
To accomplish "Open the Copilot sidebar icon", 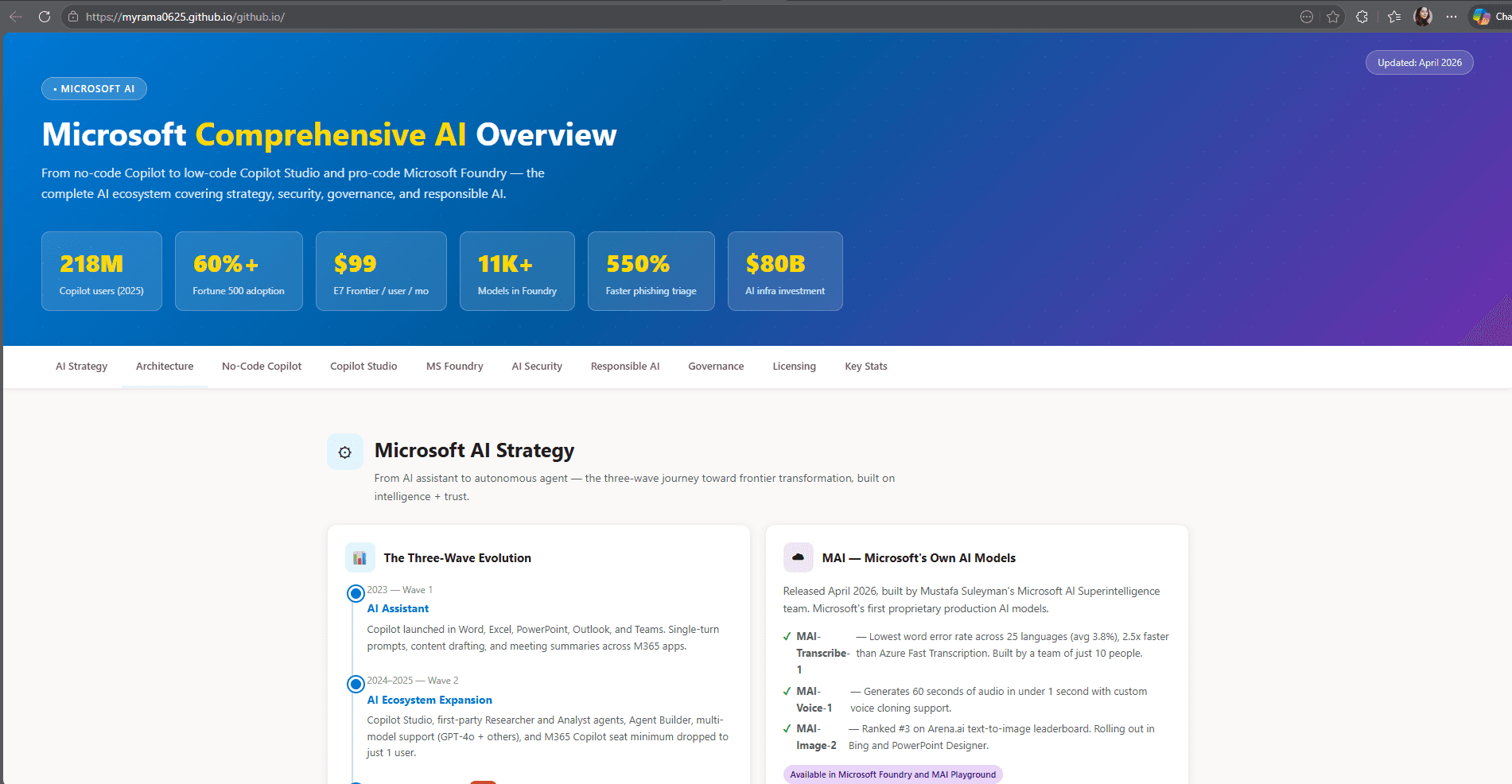I will point(1481,17).
